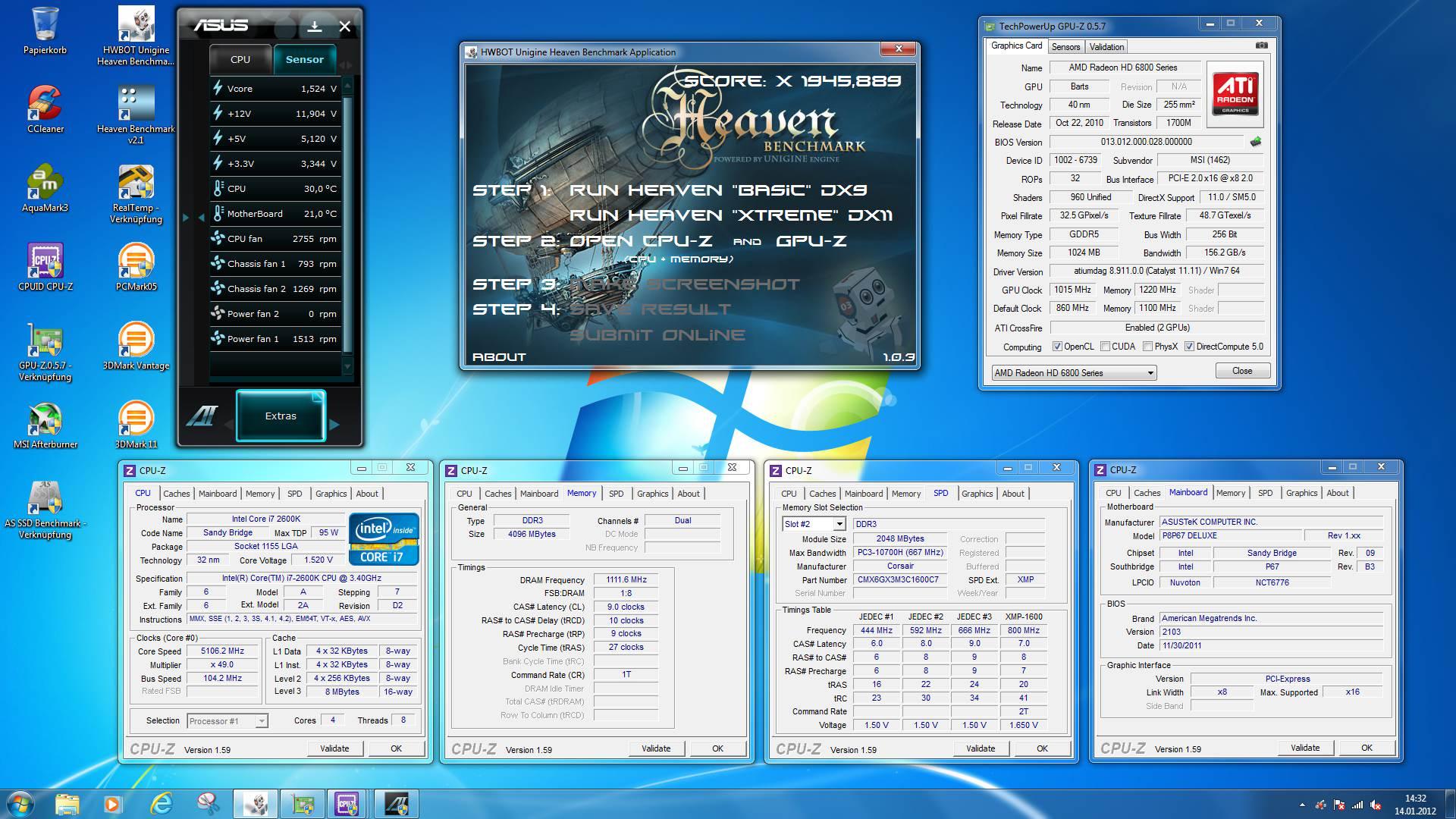The image size is (1456, 819).
Task: Launch PCMark05 desktop shortcut
Action: click(136, 267)
